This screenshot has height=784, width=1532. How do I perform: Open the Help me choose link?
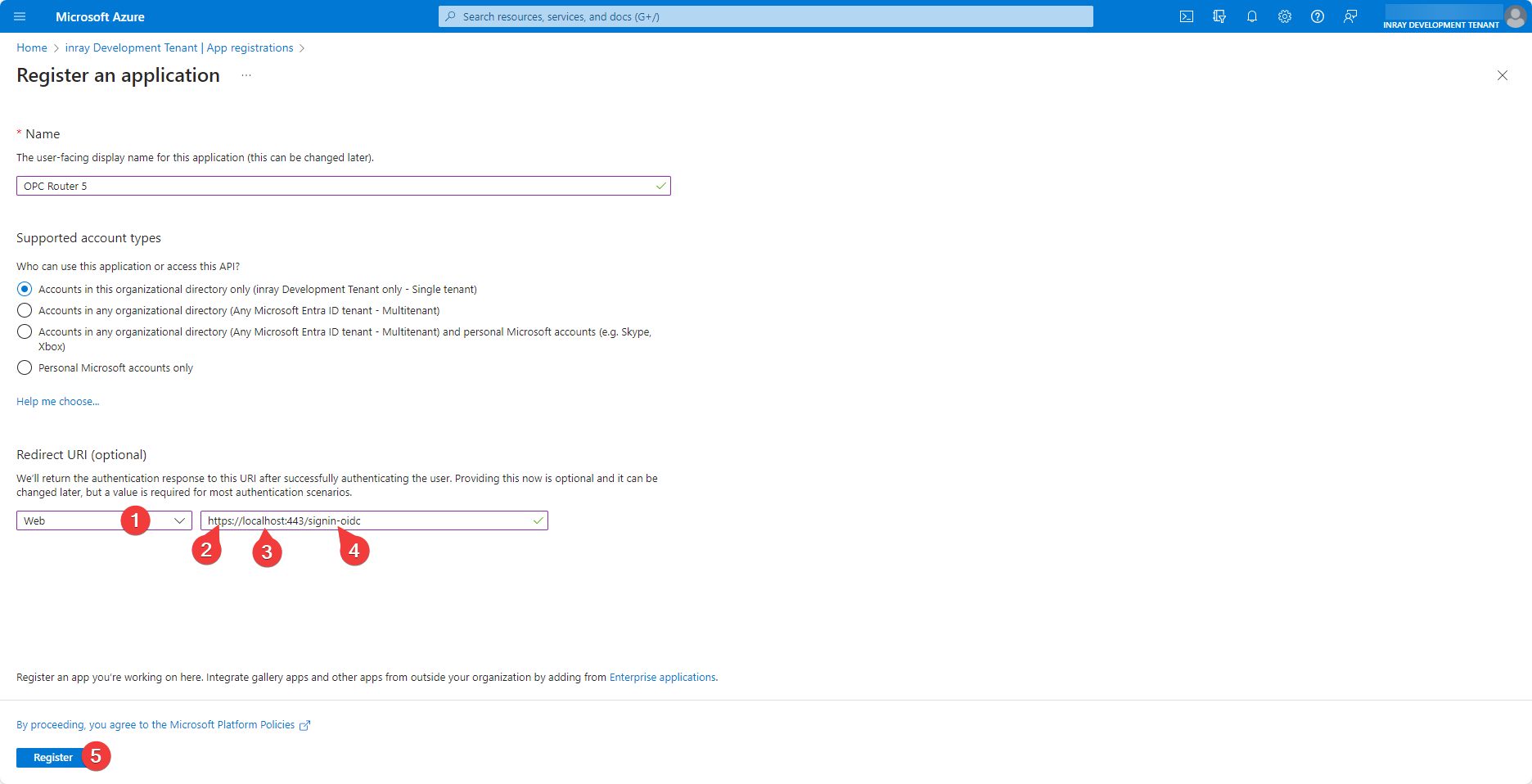[58, 401]
